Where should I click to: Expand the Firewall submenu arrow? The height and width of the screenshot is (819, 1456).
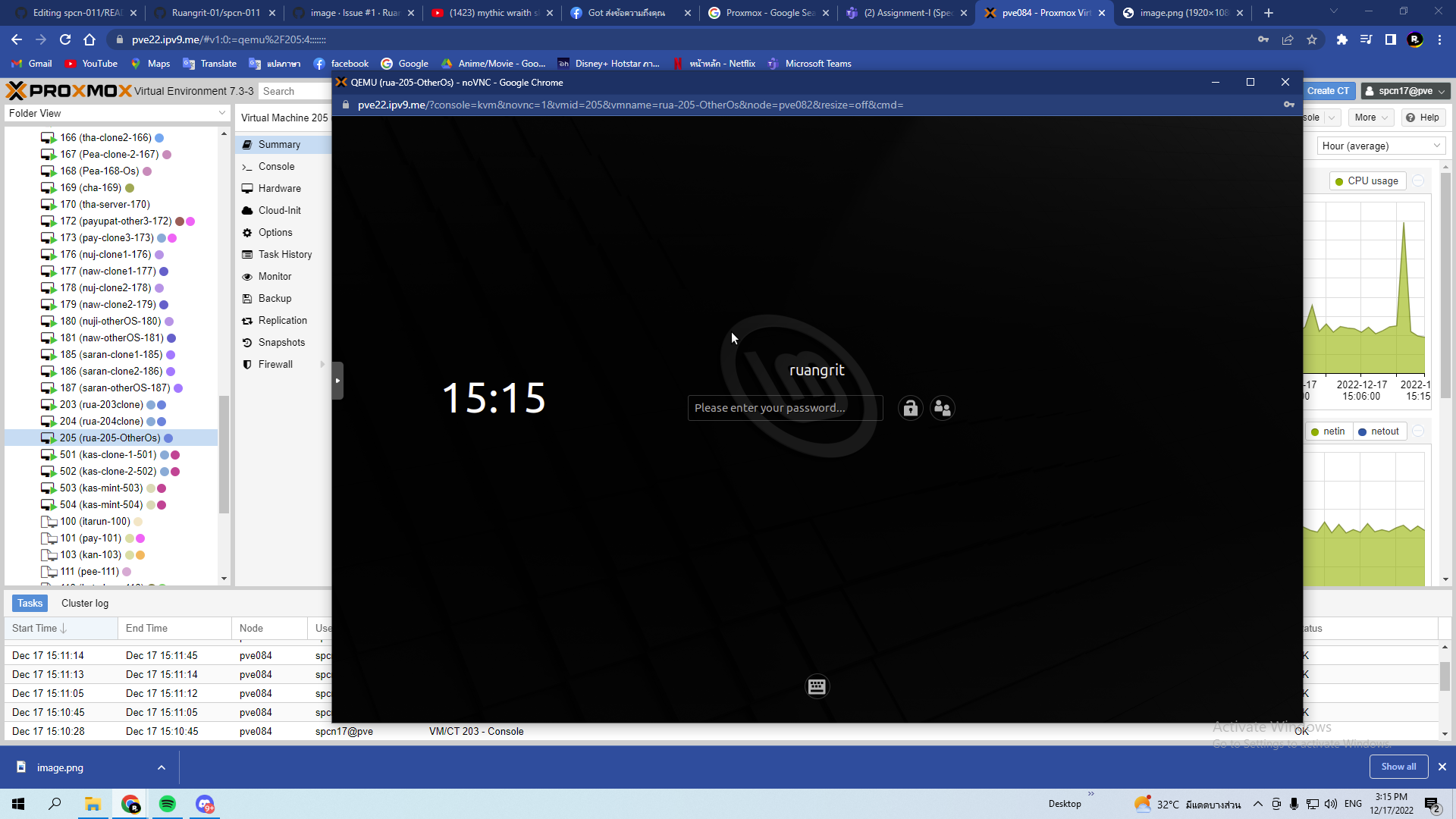click(x=323, y=364)
